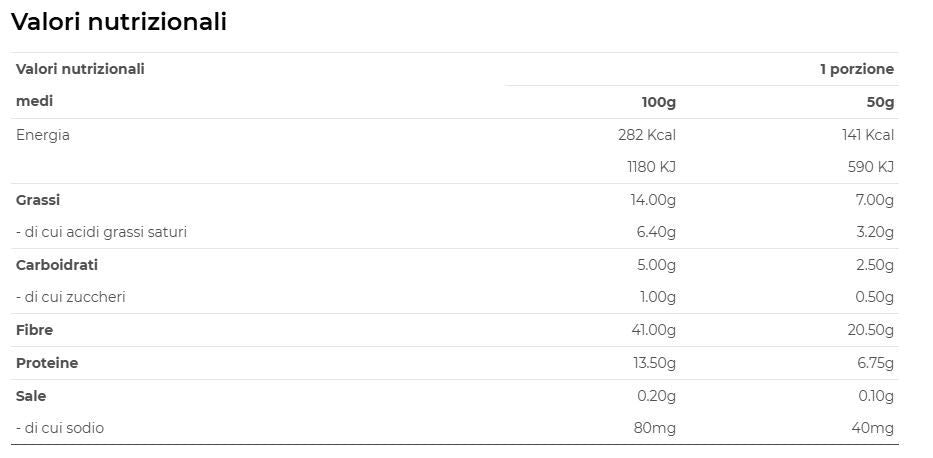This screenshot has height=458, width=933.
Task: Select the 'Proteine' row label
Action: 47,363
